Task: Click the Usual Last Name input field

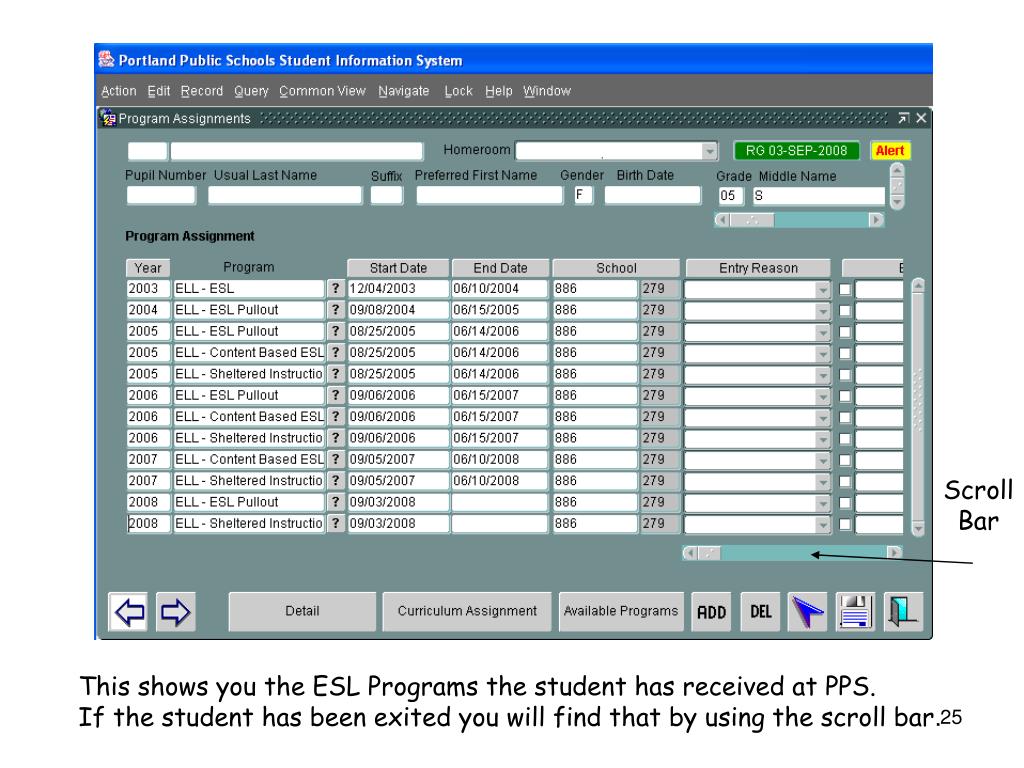Action: 285,195
